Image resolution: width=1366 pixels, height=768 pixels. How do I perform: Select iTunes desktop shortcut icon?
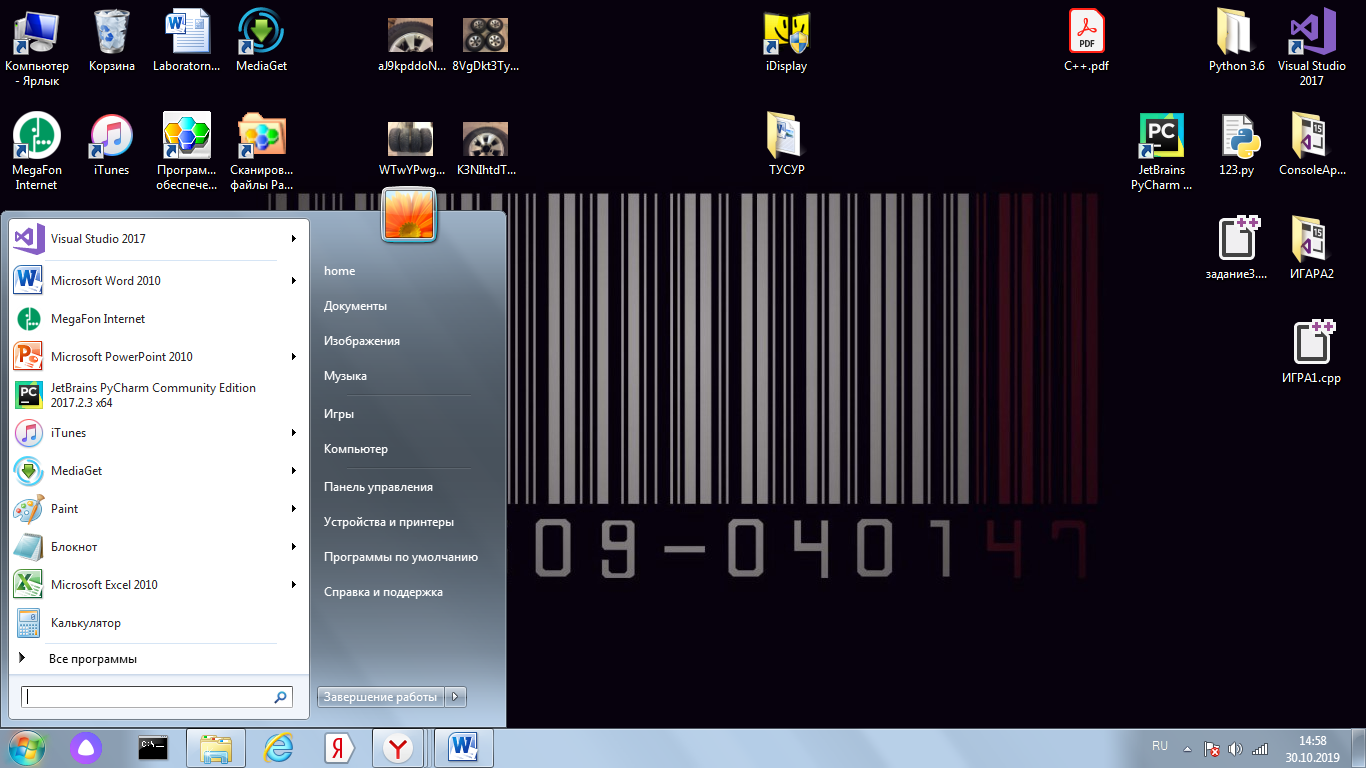112,144
